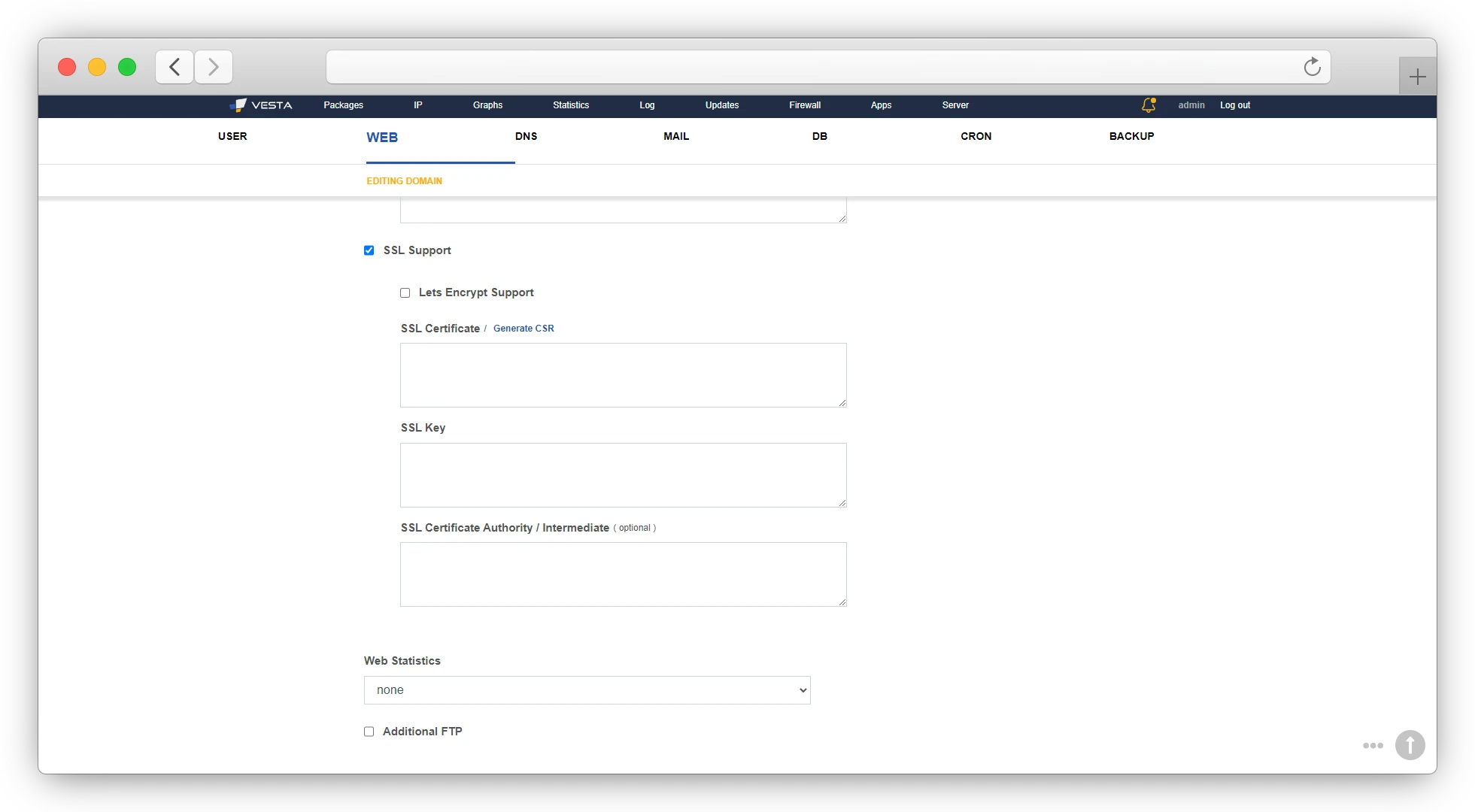Click the Vesta logo icon
Viewport: 1475px width, 812px height.
point(239,105)
